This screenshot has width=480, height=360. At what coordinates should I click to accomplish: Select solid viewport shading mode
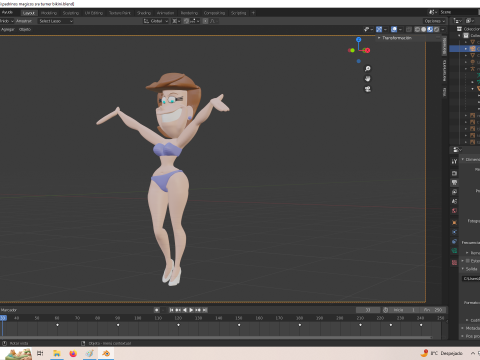coord(424,29)
